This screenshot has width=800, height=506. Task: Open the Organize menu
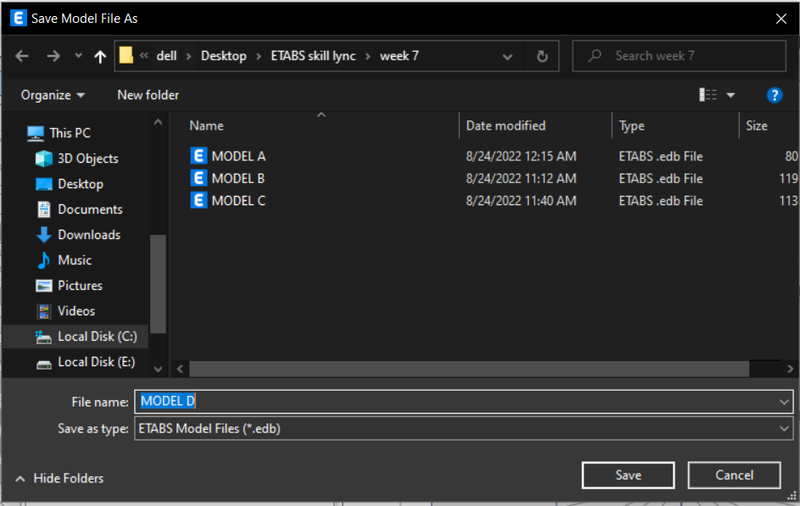[53, 95]
